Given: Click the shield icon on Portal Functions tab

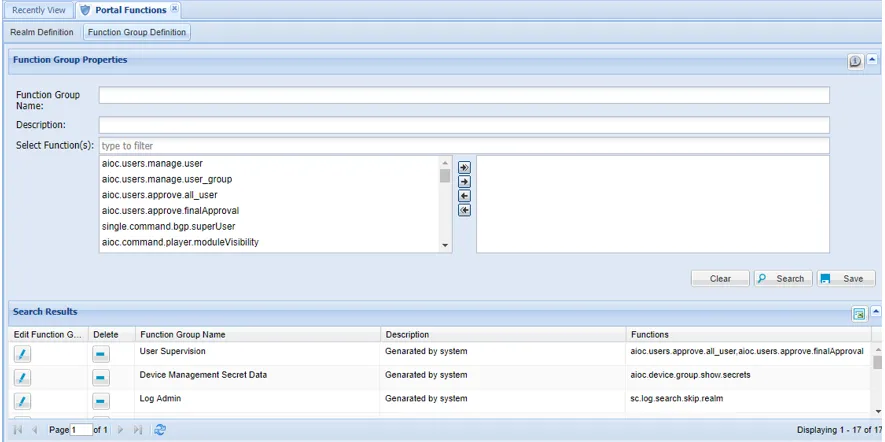Looking at the screenshot, I should pos(85,10).
